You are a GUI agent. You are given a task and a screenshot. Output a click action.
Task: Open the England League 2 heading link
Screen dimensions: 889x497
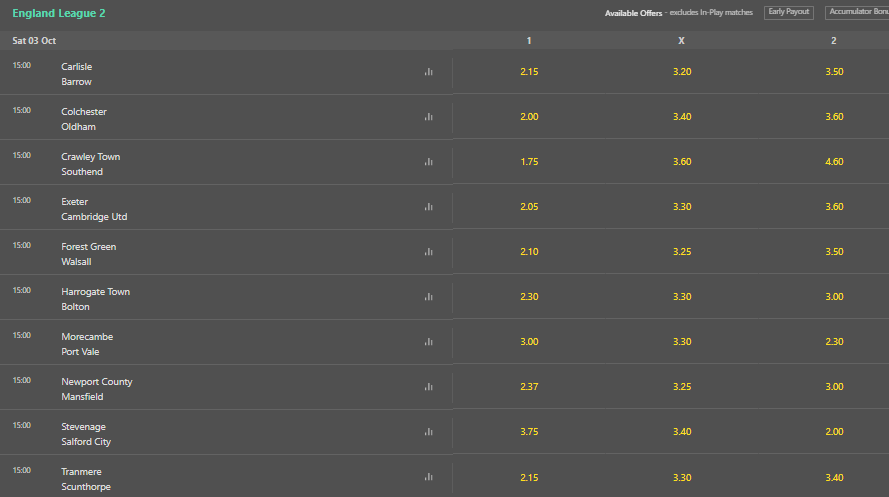point(59,13)
